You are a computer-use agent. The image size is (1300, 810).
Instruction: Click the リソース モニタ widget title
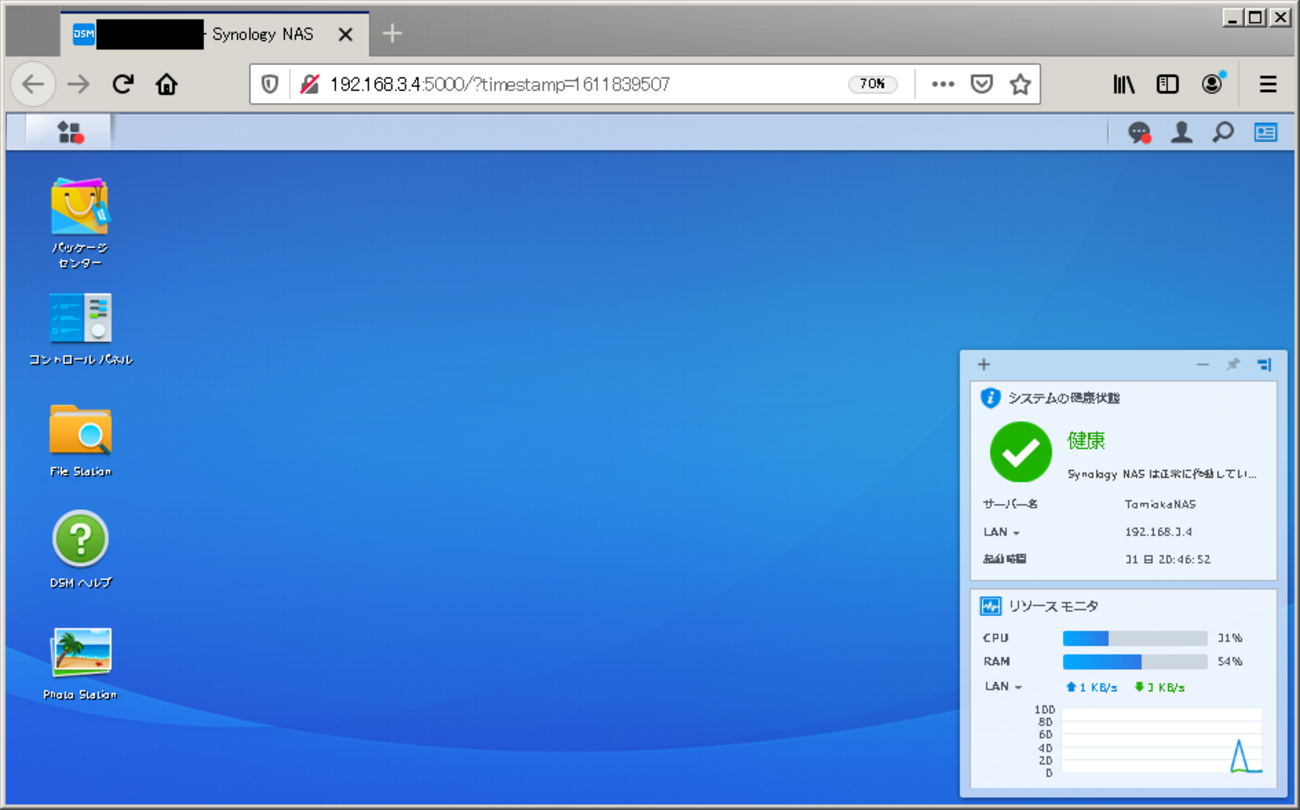click(x=1053, y=606)
